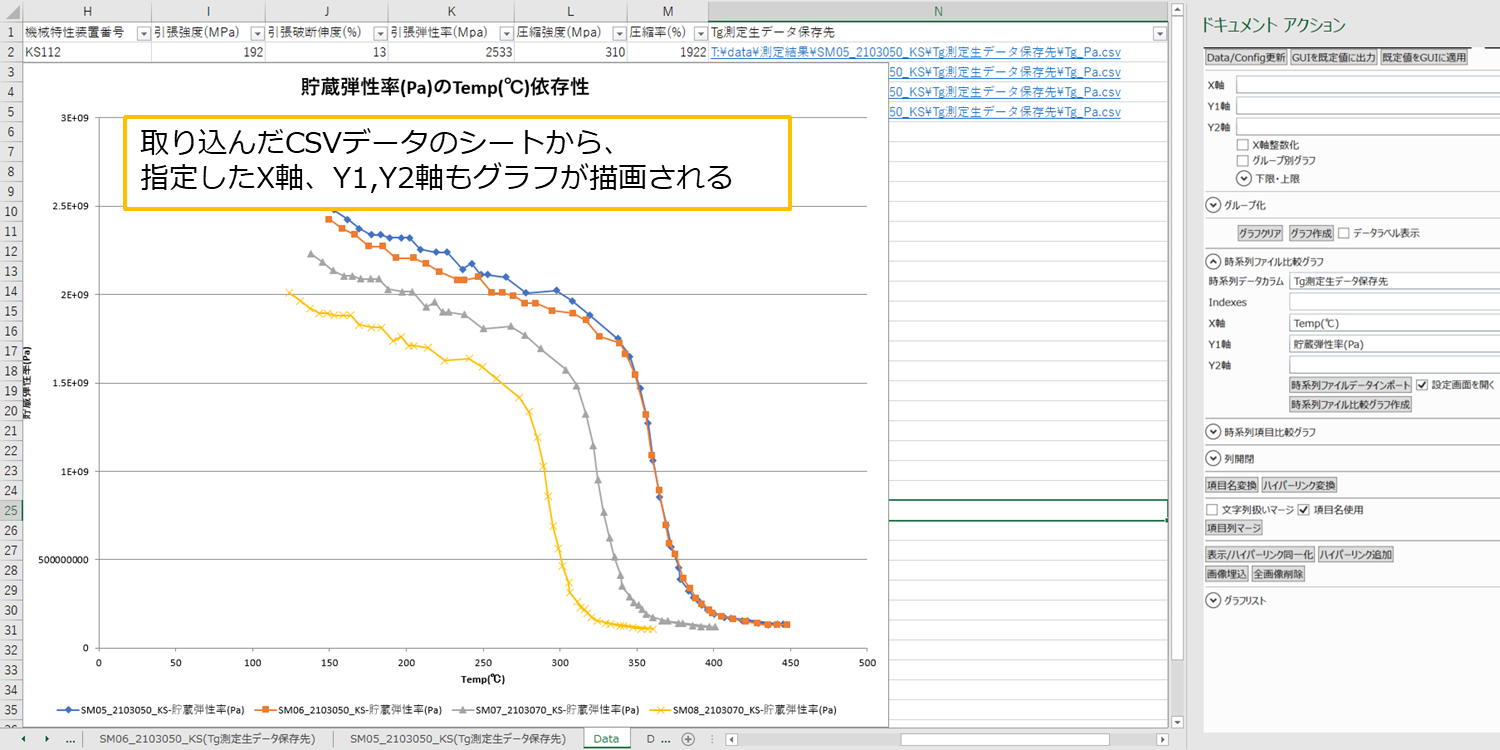Switch to the SM05_2103050_KS sheet tab
Screen dimensions: 1500x750
point(458,739)
